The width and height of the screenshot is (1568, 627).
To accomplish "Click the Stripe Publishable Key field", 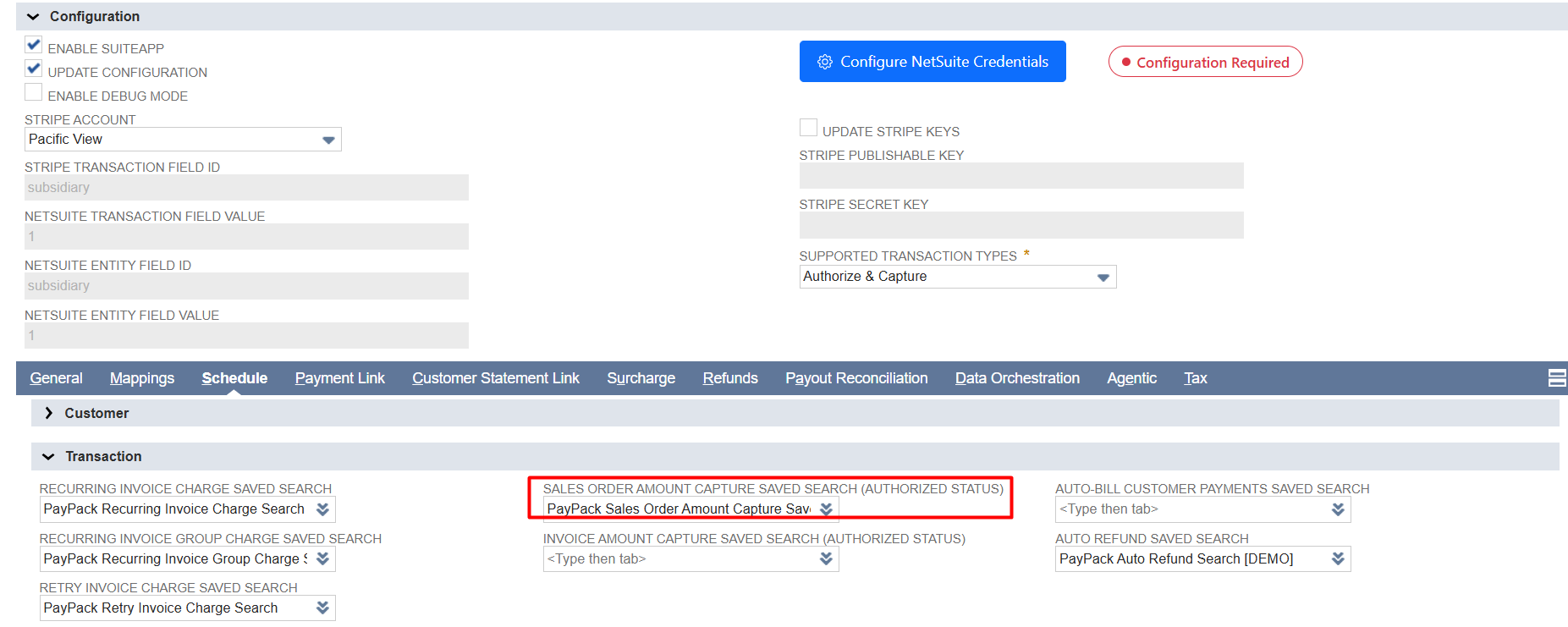I will point(1021,176).
